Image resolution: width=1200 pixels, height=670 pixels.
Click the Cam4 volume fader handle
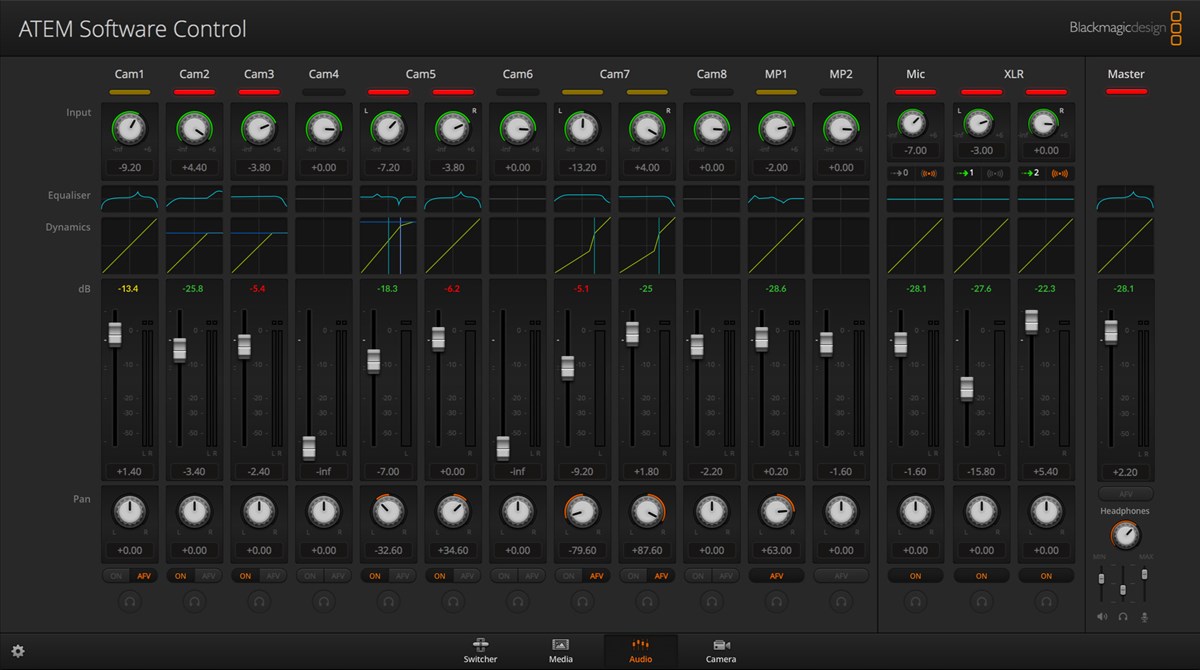coord(309,447)
